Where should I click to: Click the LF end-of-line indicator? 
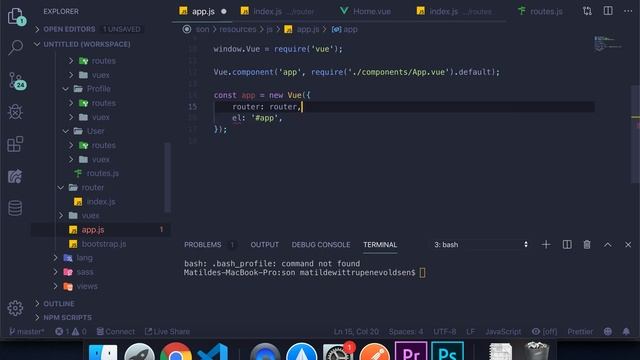tap(471, 331)
